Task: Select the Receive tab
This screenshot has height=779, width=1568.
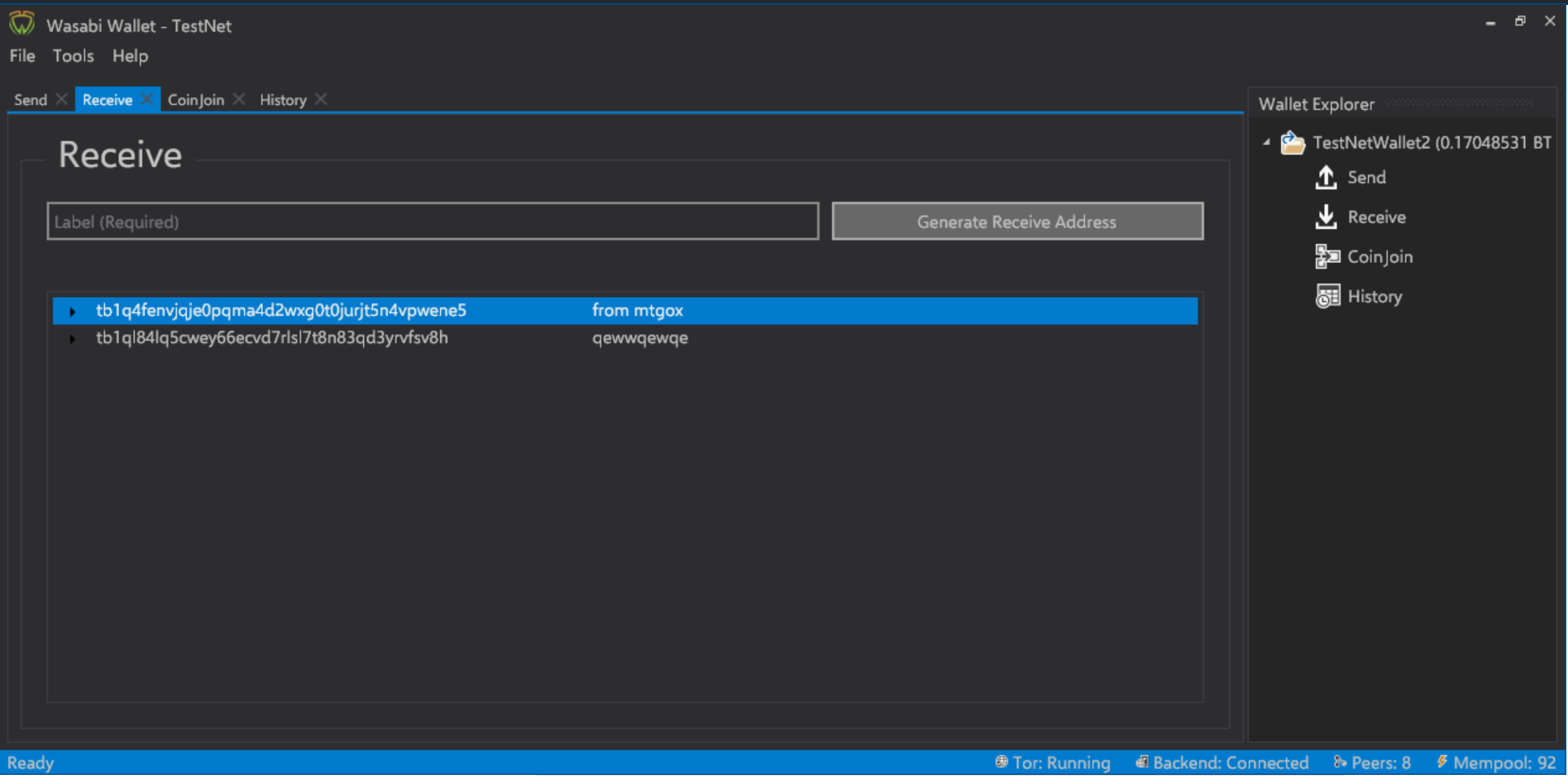Action: pyautogui.click(x=108, y=99)
